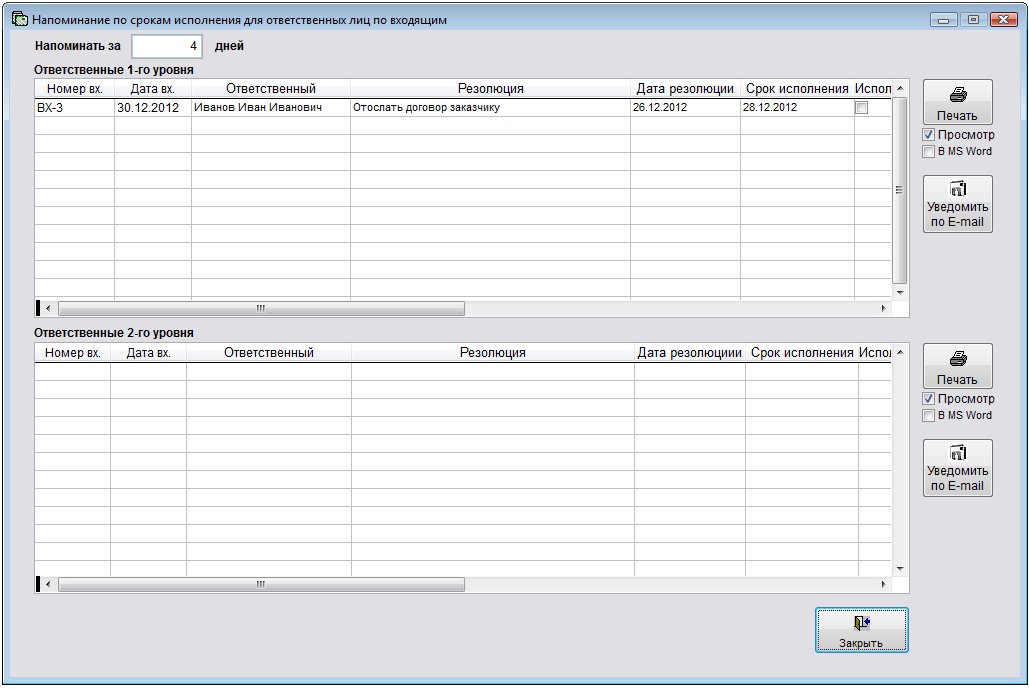Click level 2 table horizontal scrollbar thumb
Viewport: 1029px width, 689px height.
coord(261,584)
